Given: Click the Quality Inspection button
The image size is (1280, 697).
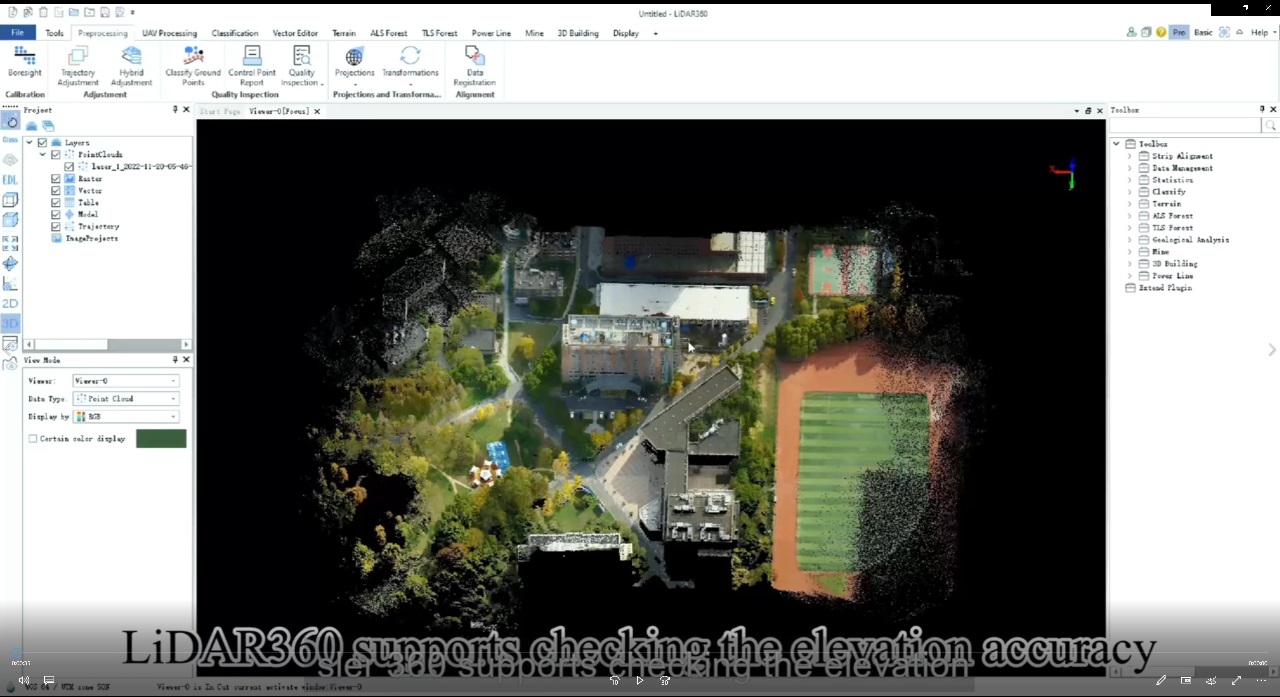Looking at the screenshot, I should (x=302, y=62).
